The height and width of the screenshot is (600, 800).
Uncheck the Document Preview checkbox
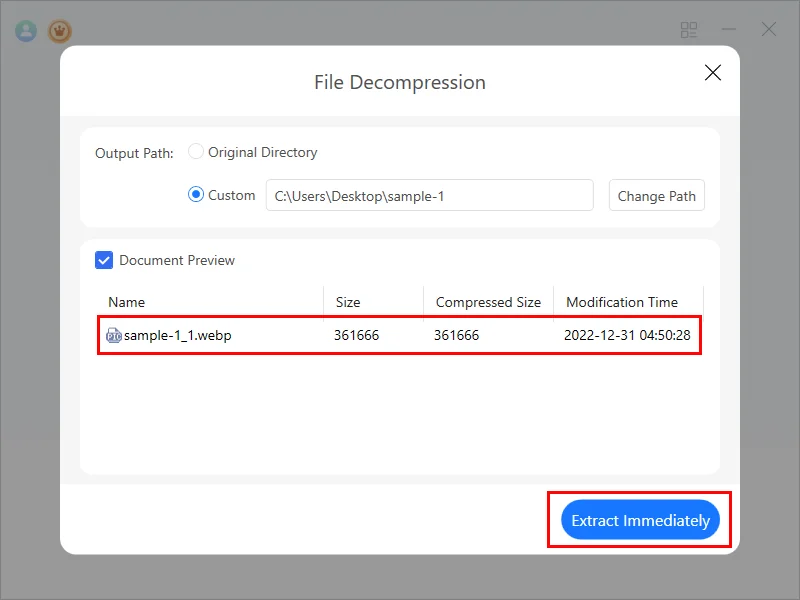click(x=104, y=260)
